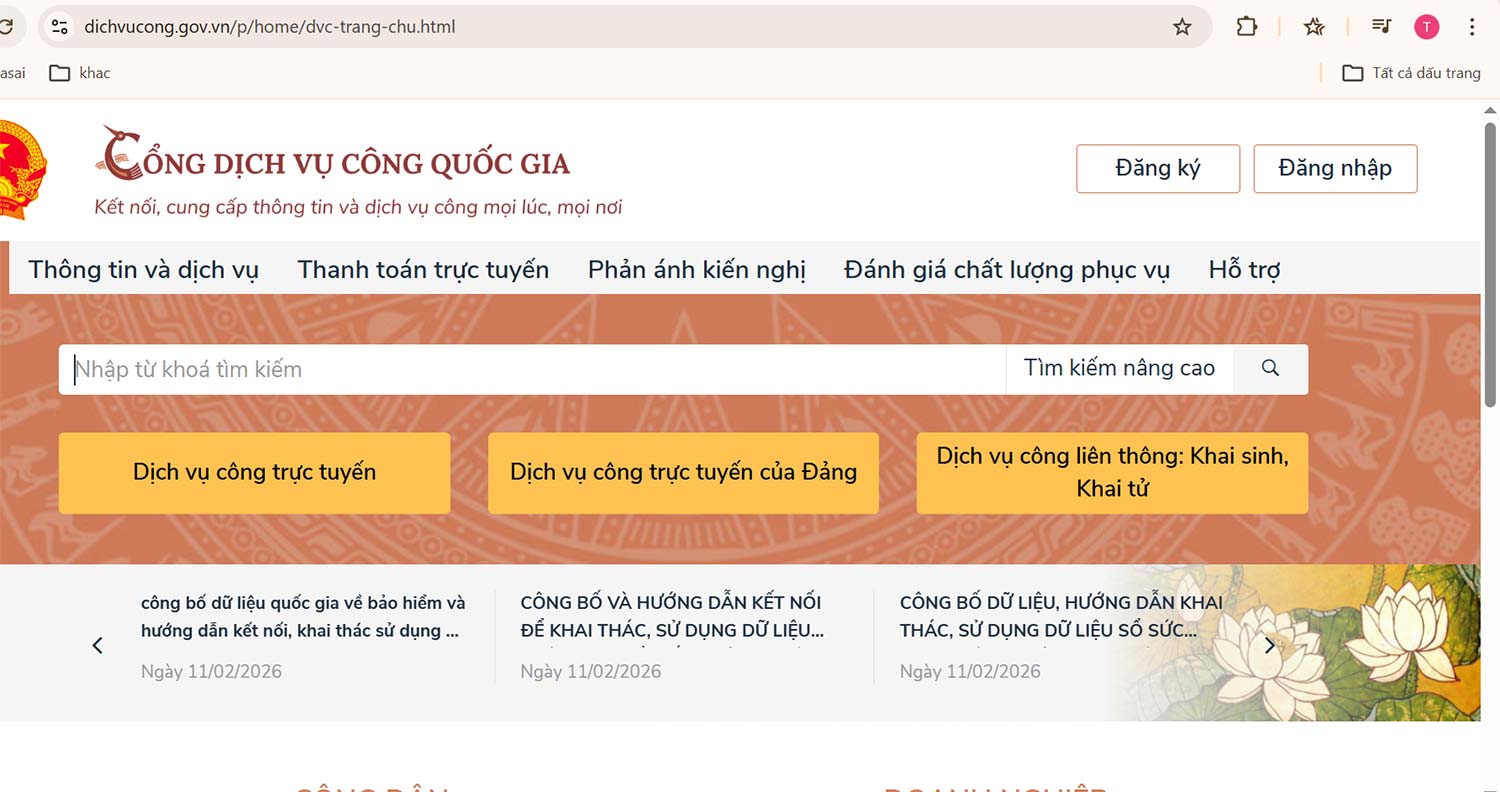Open the browser profile avatar
1500x792 pixels.
click(x=1426, y=27)
